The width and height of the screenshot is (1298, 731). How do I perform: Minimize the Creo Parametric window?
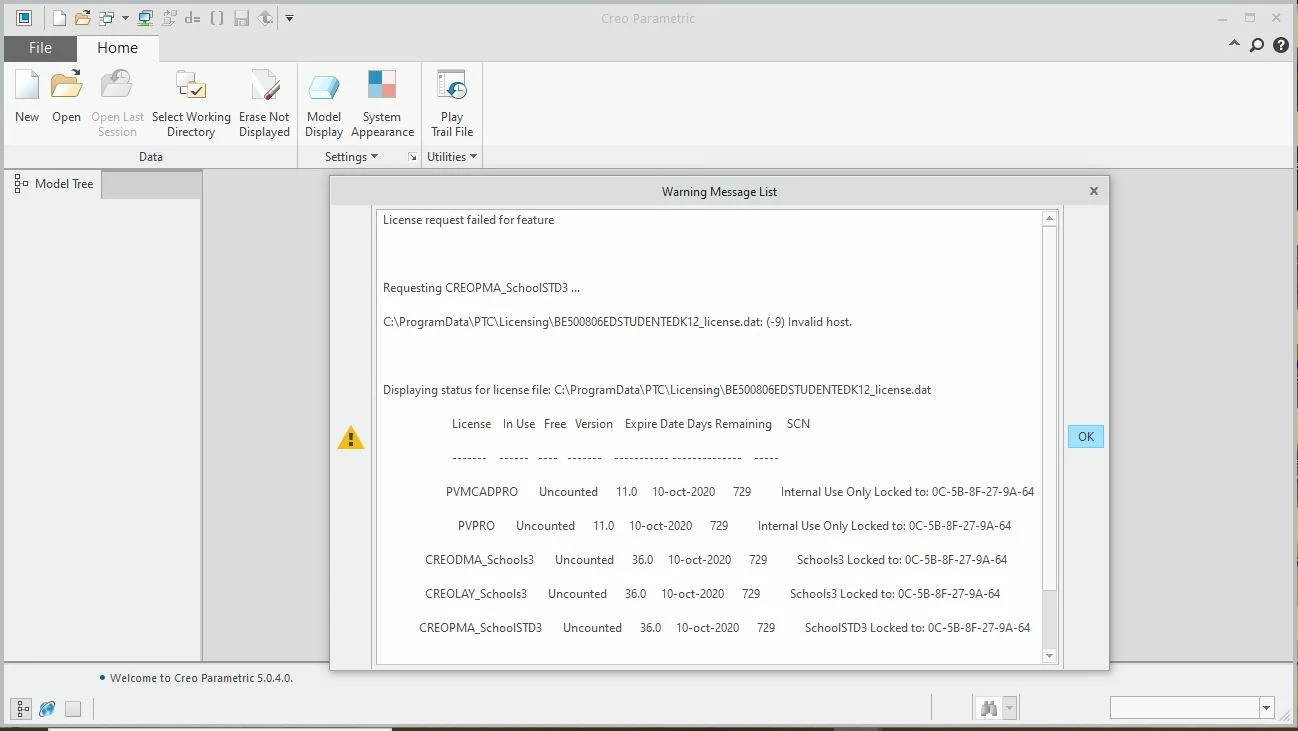1222,18
